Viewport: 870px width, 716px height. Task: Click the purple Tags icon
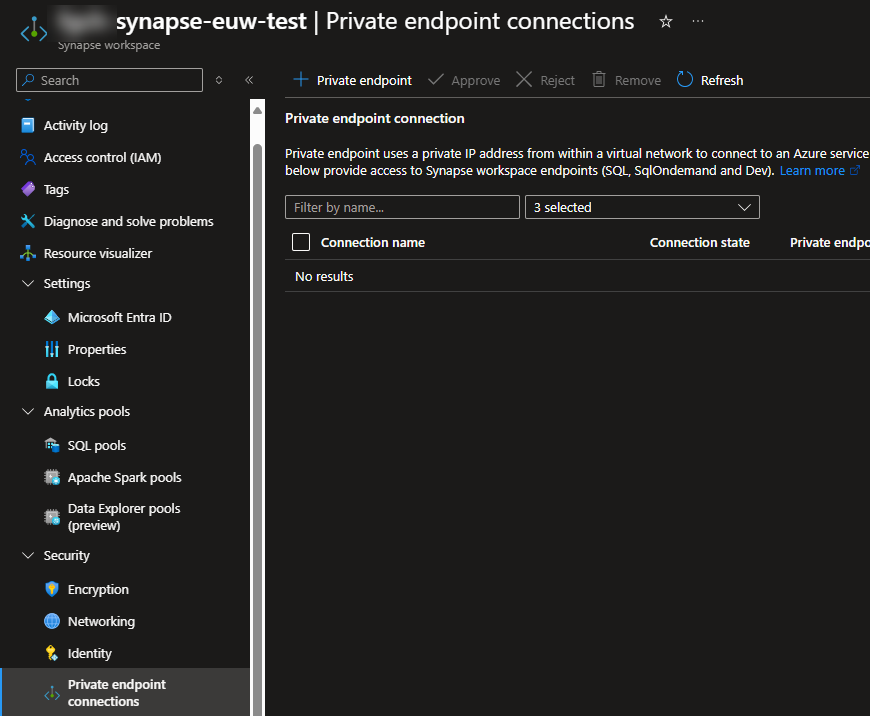(x=28, y=189)
